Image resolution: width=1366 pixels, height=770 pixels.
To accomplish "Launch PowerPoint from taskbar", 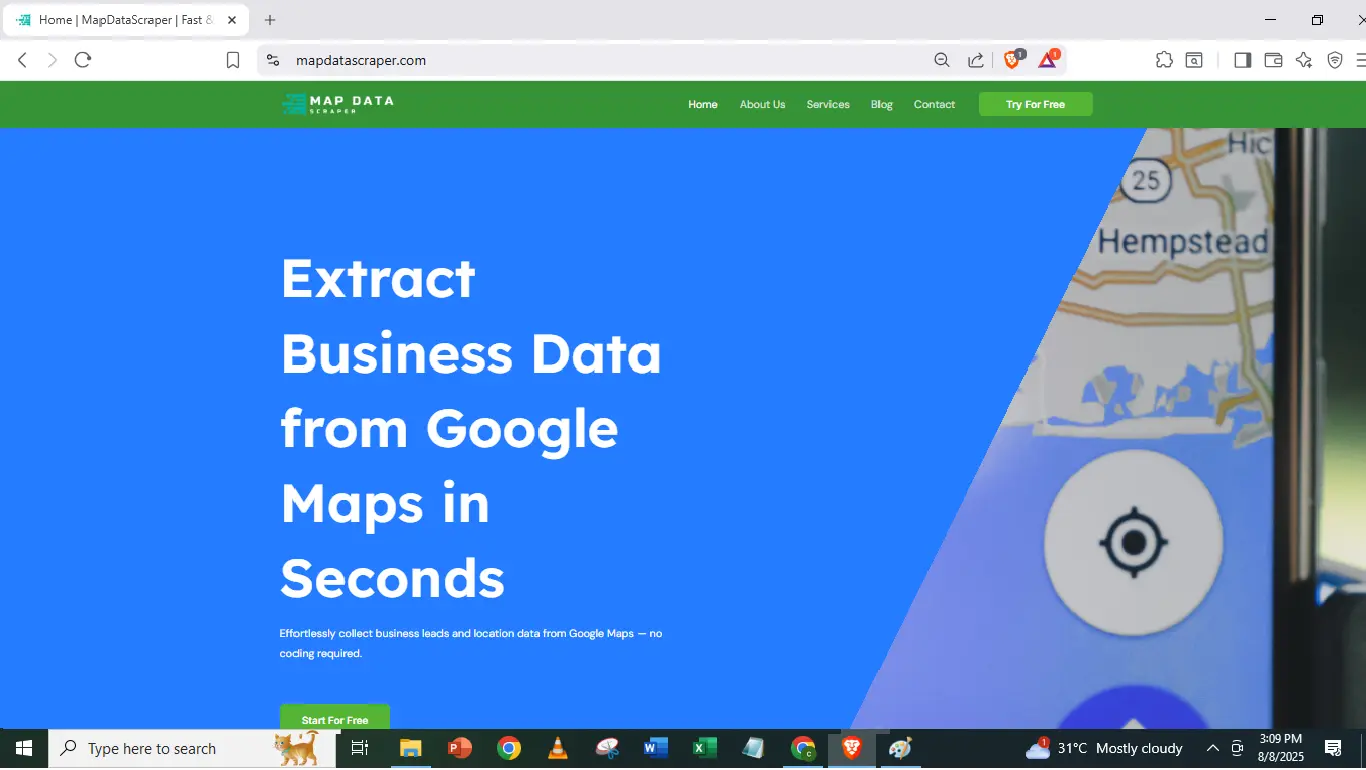I will (459, 748).
